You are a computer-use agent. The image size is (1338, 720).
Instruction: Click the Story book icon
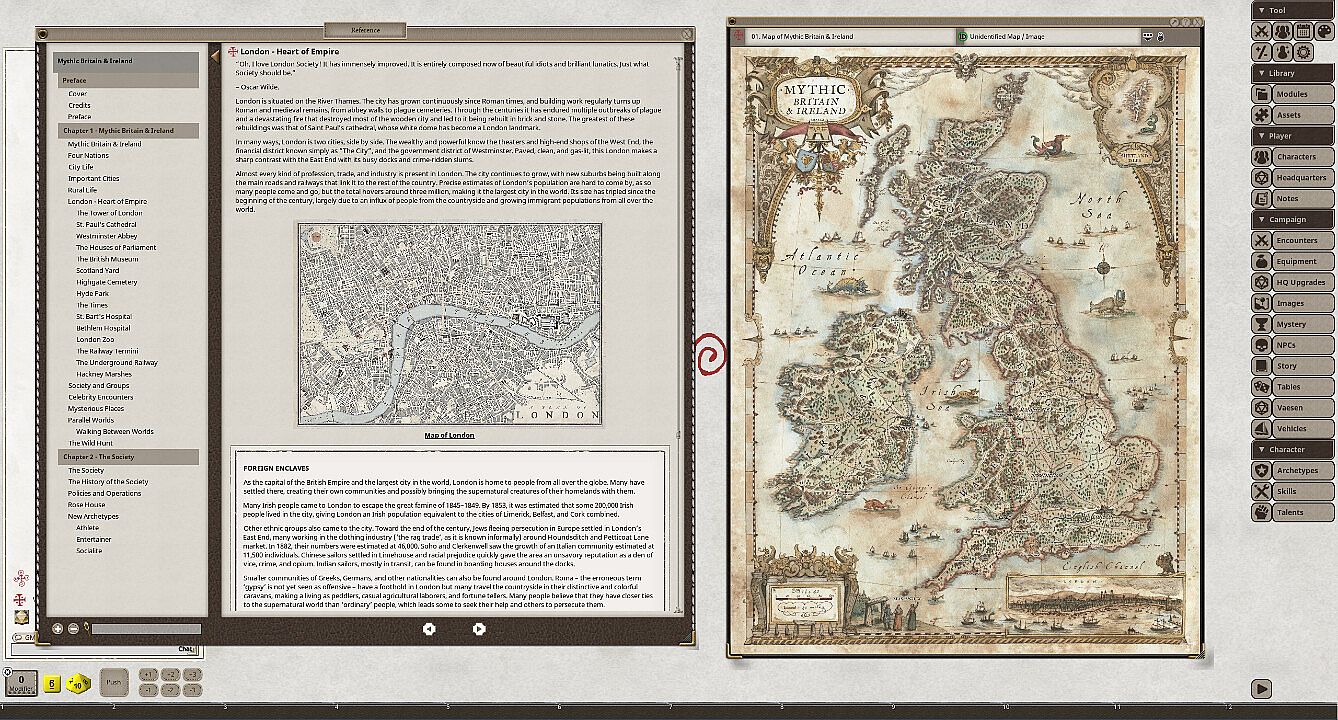click(x=1261, y=366)
